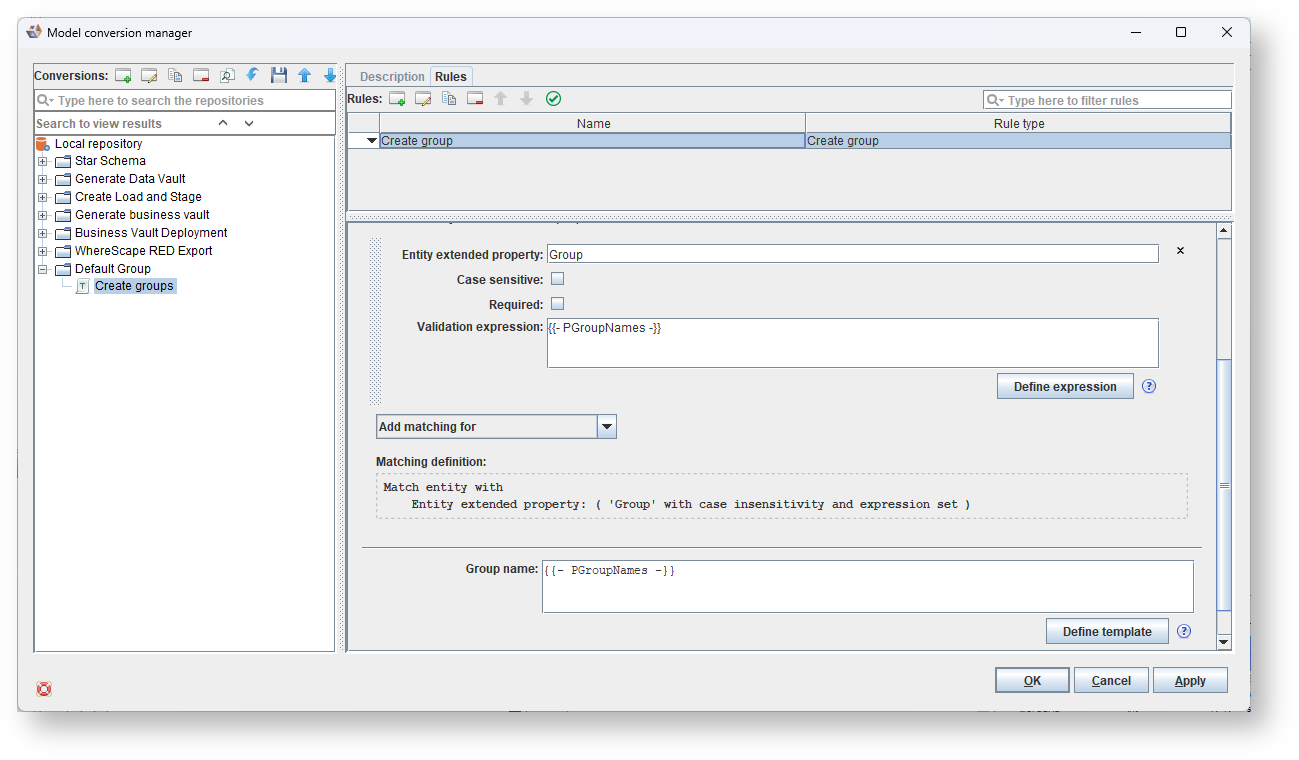1299x760 pixels.
Task: Click the green checkmark validate rules icon
Action: click(x=553, y=99)
